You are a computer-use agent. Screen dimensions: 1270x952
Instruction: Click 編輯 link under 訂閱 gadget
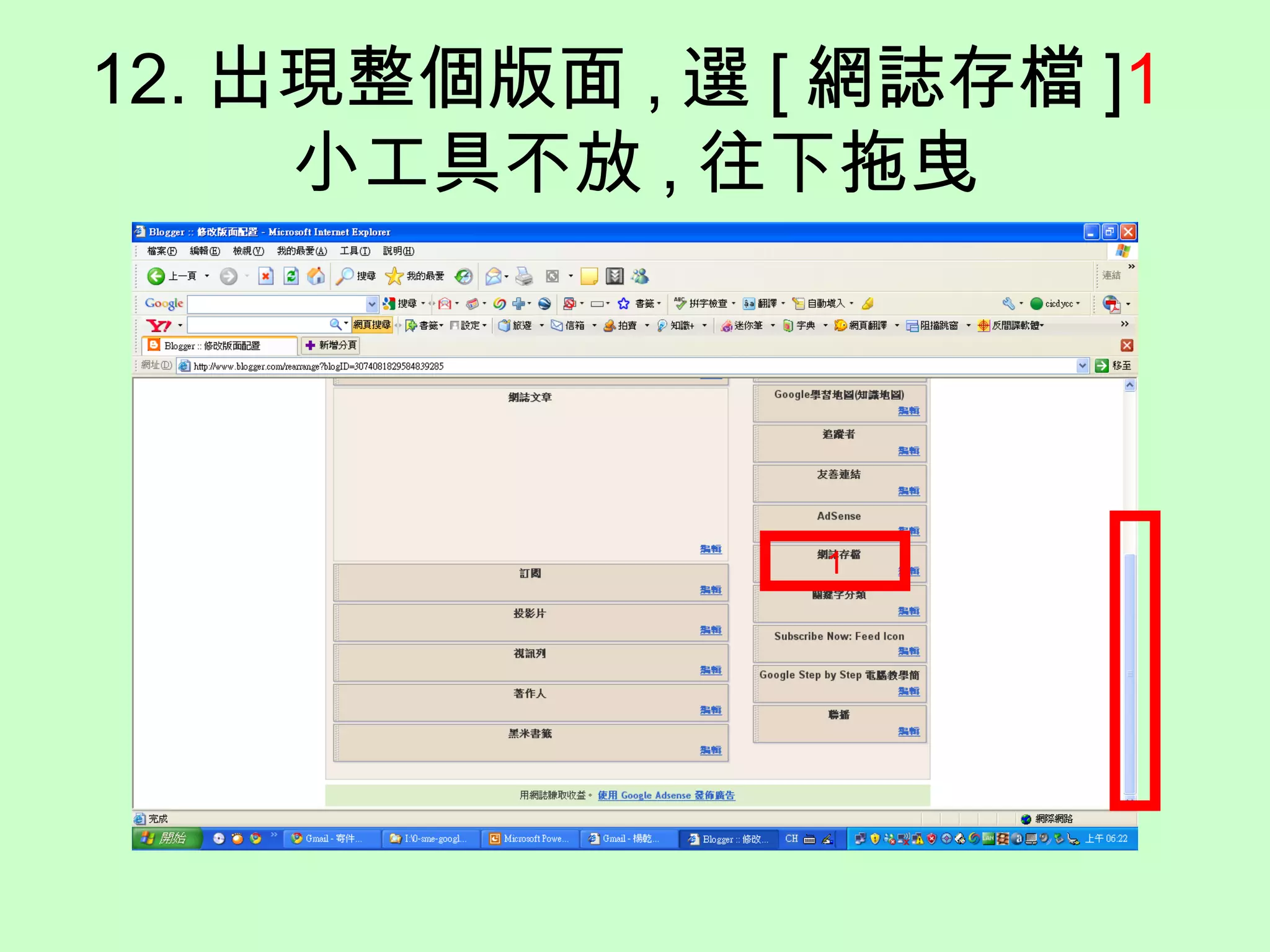[x=711, y=590]
